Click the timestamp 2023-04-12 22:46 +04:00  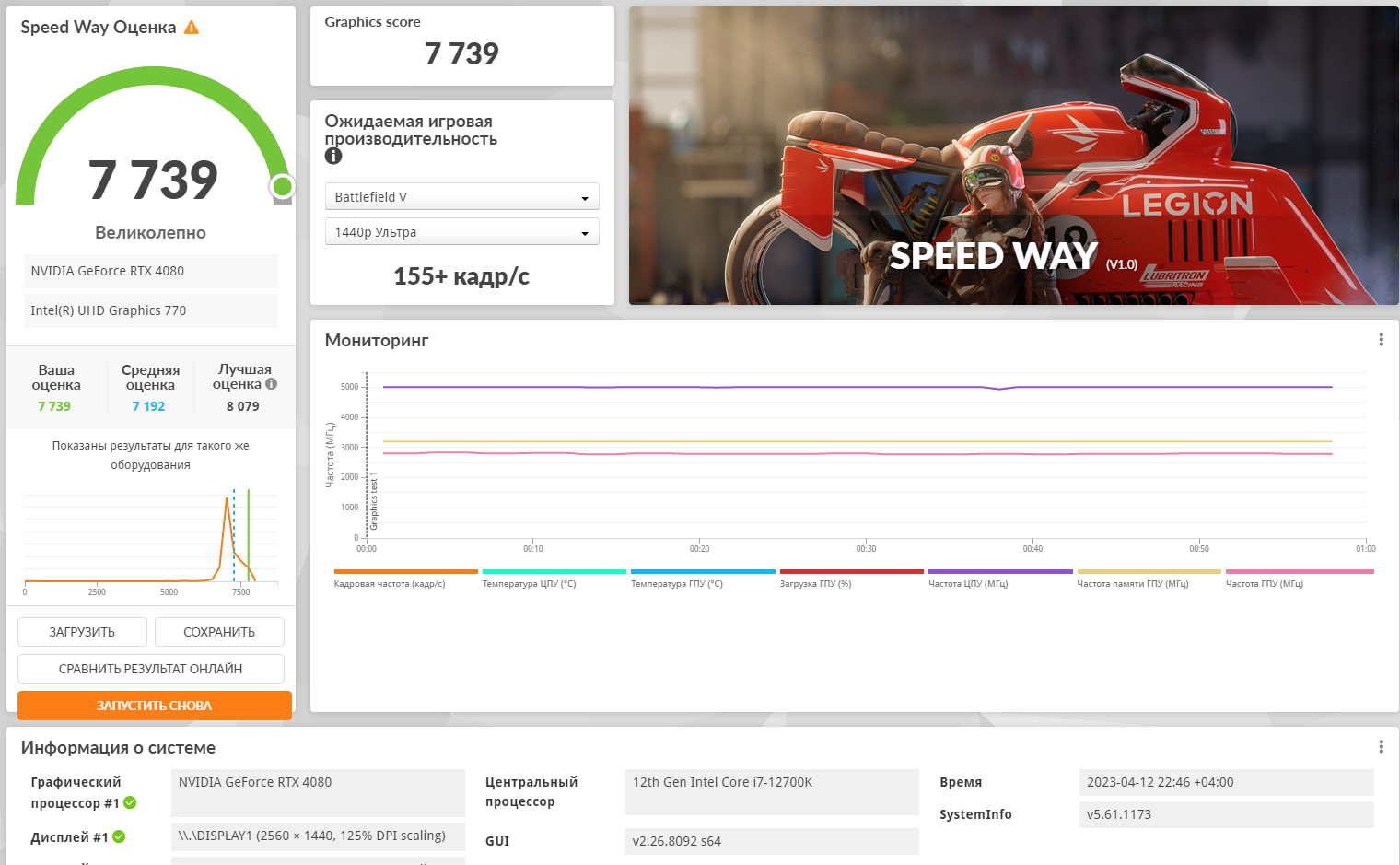pyautogui.click(x=1226, y=782)
